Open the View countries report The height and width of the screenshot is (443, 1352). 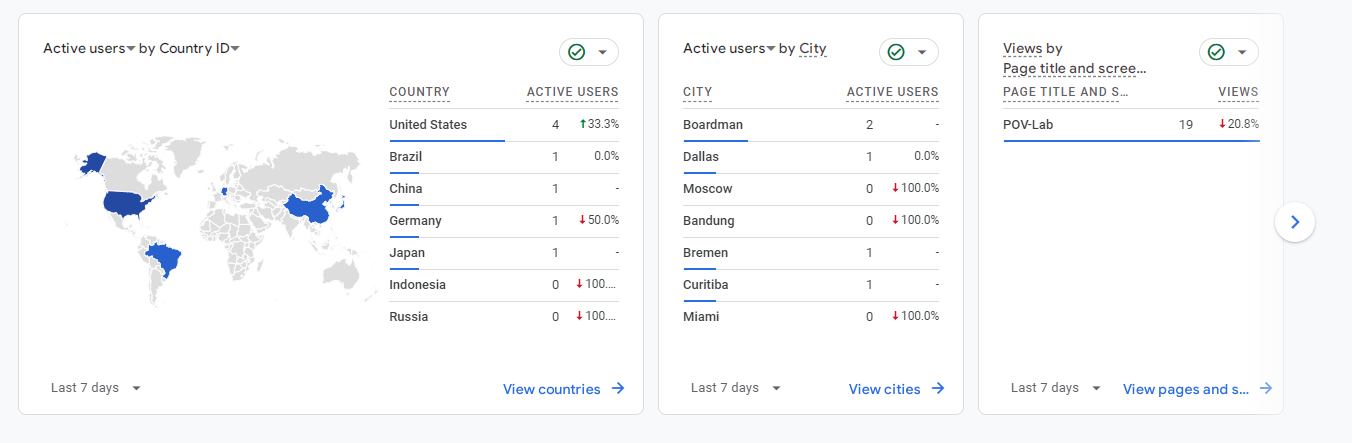pyautogui.click(x=551, y=389)
